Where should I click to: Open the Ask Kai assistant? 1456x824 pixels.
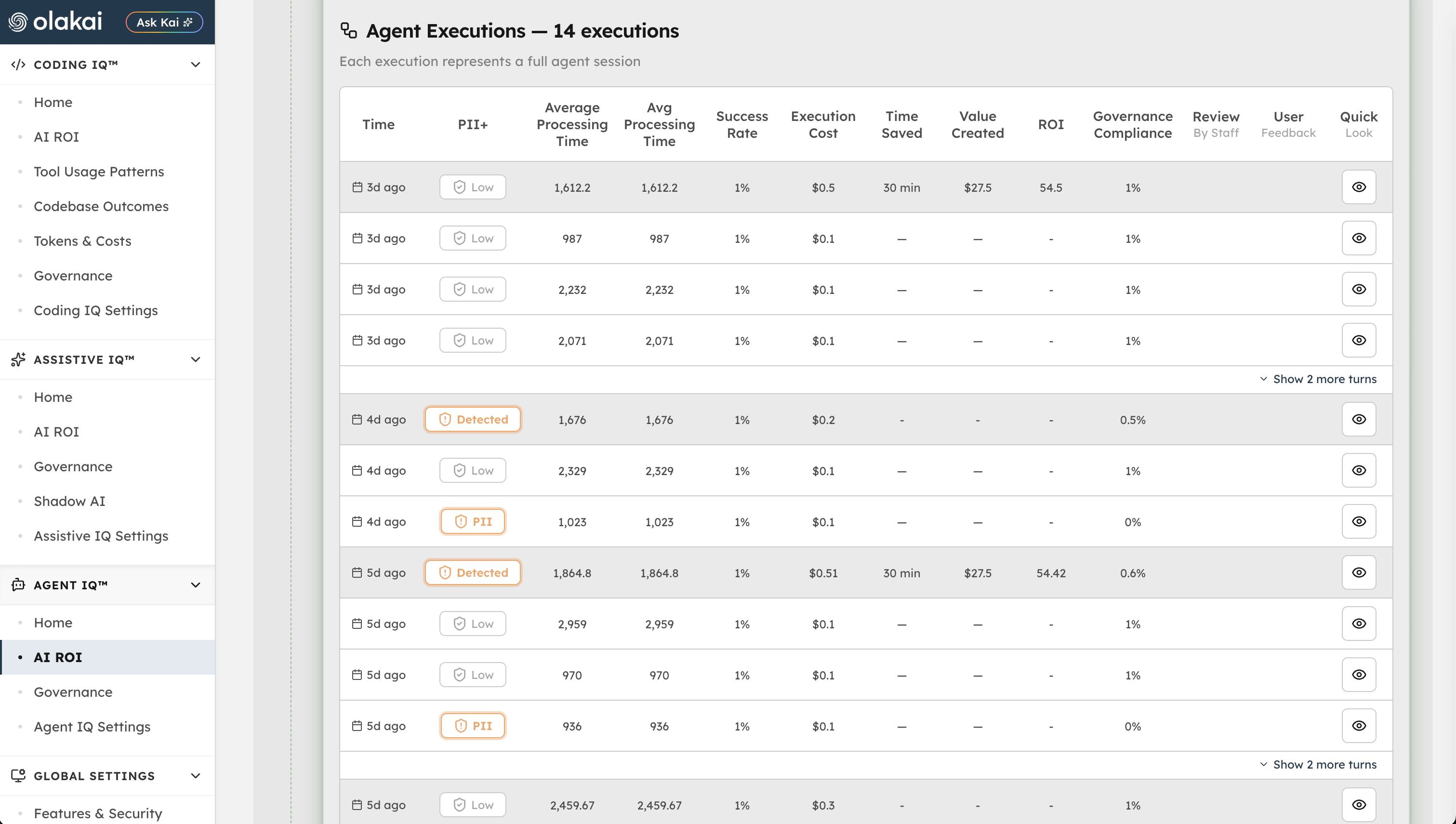(164, 22)
